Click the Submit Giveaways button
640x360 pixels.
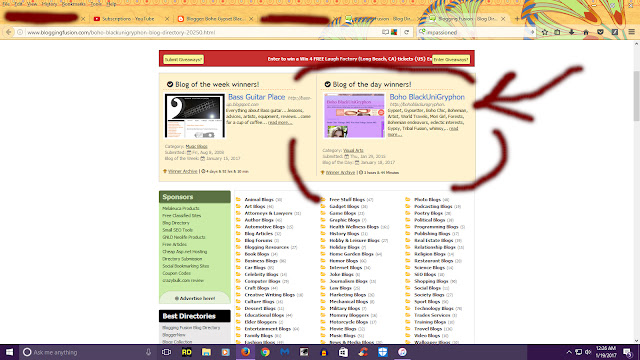pyautogui.click(x=183, y=60)
